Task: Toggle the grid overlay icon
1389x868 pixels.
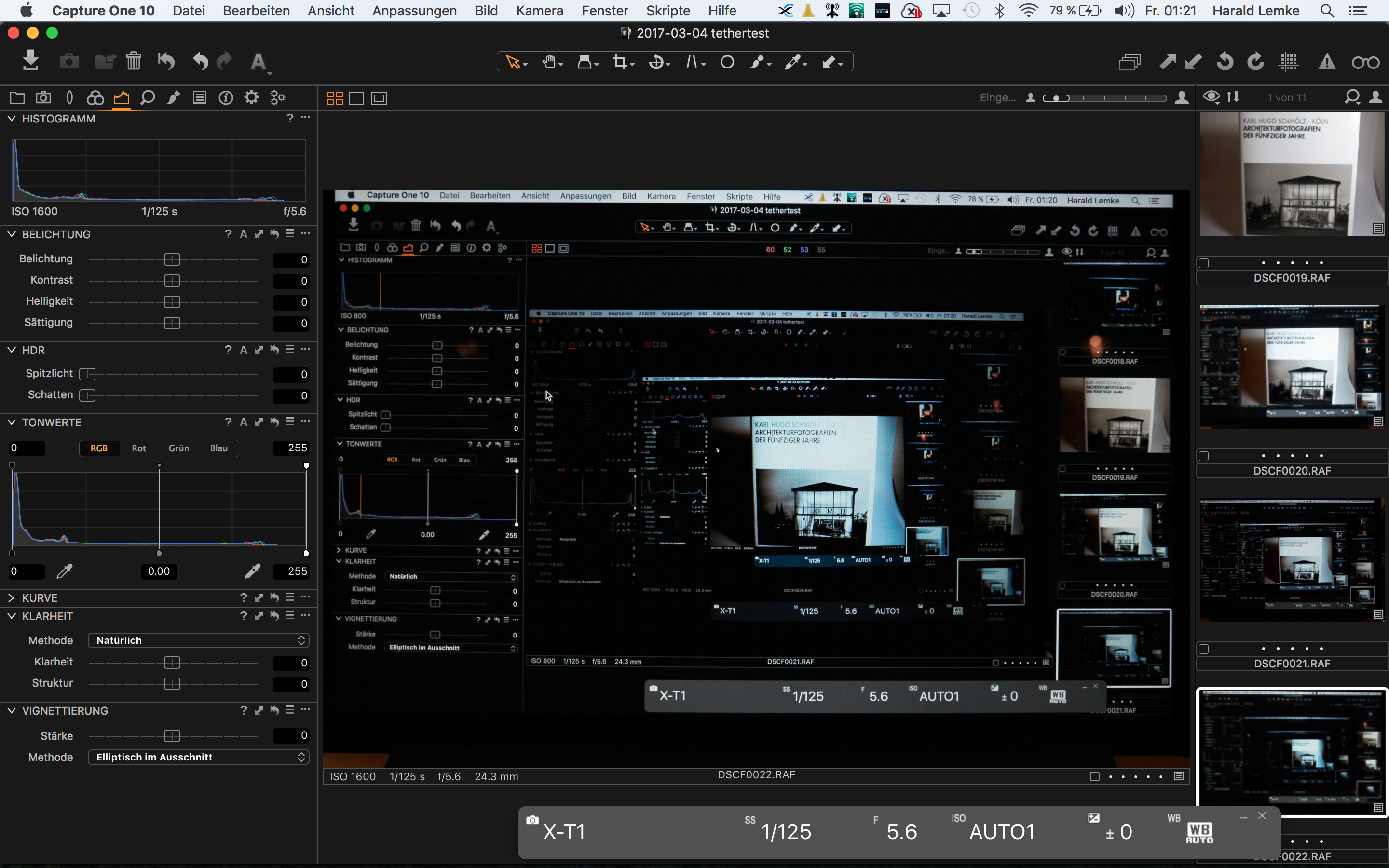Action: (x=1289, y=62)
